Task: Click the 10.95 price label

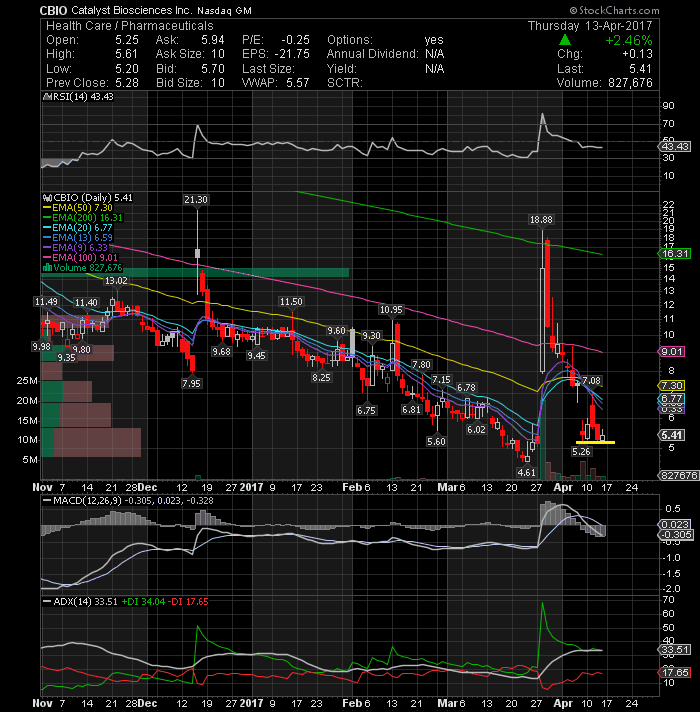Action: [391, 310]
